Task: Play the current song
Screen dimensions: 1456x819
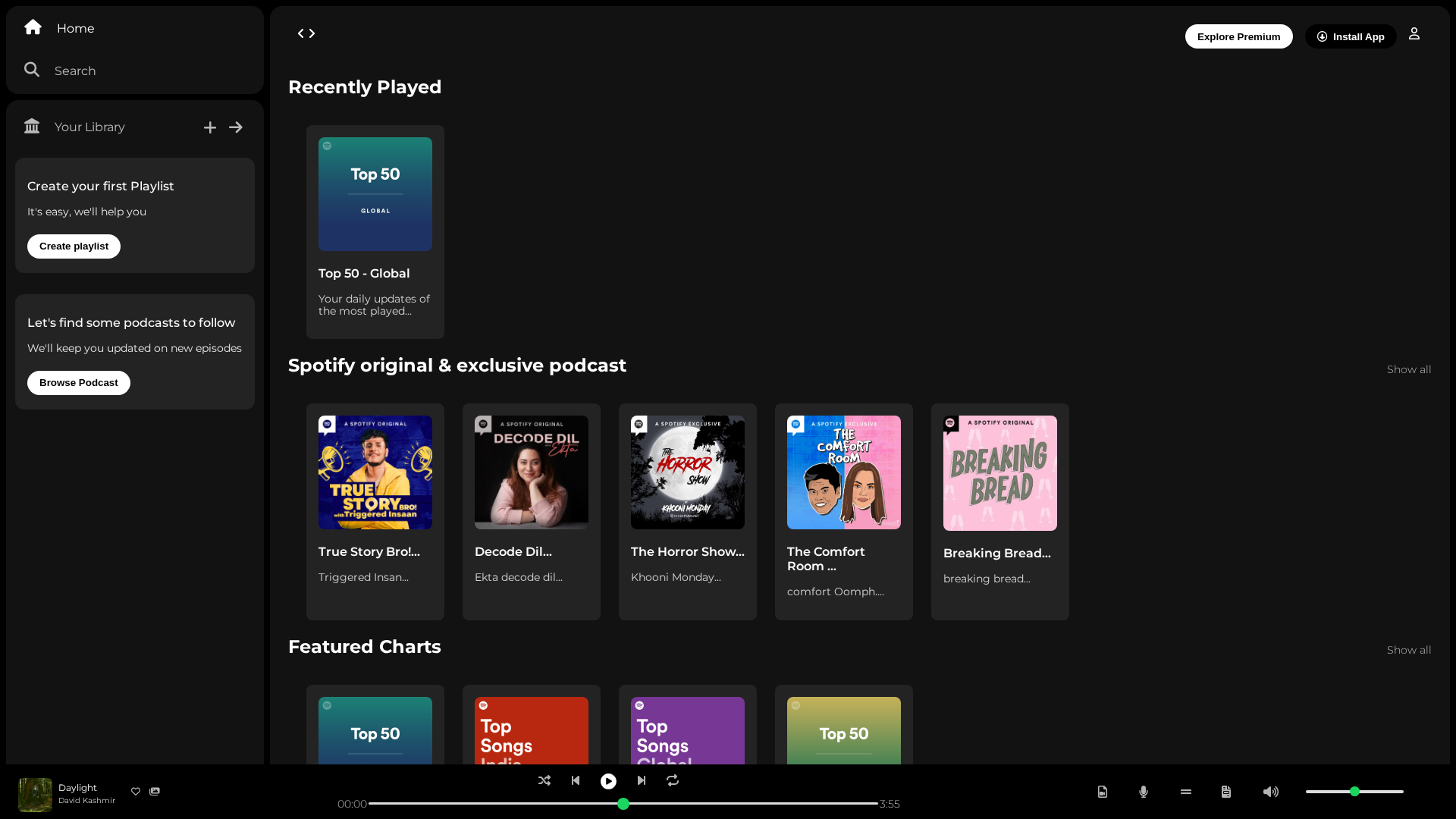Action: 608,781
